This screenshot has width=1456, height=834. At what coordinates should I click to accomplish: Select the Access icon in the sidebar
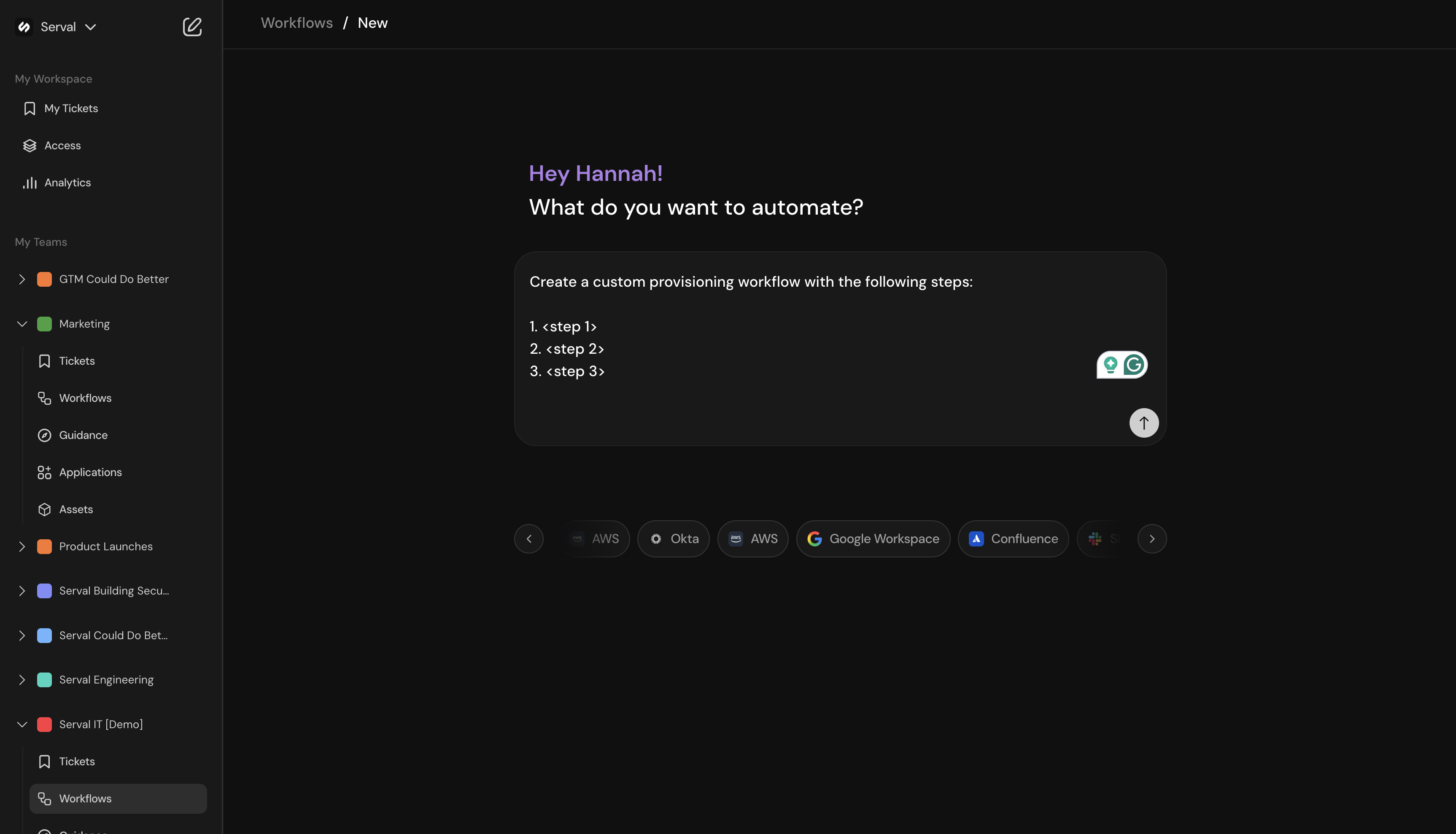pyautogui.click(x=30, y=145)
